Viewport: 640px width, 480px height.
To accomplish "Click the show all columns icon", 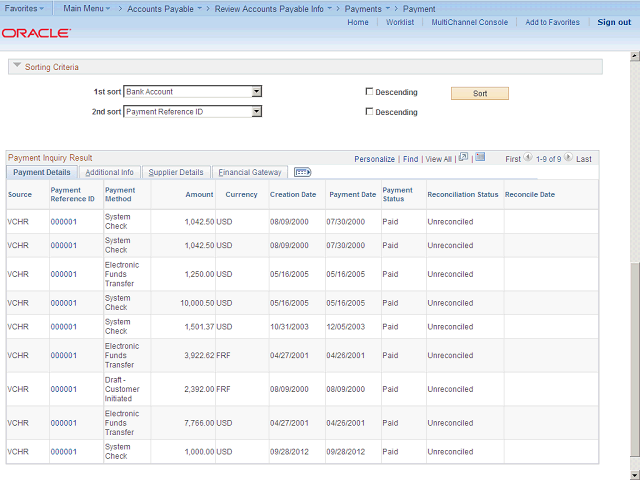I will [302, 172].
